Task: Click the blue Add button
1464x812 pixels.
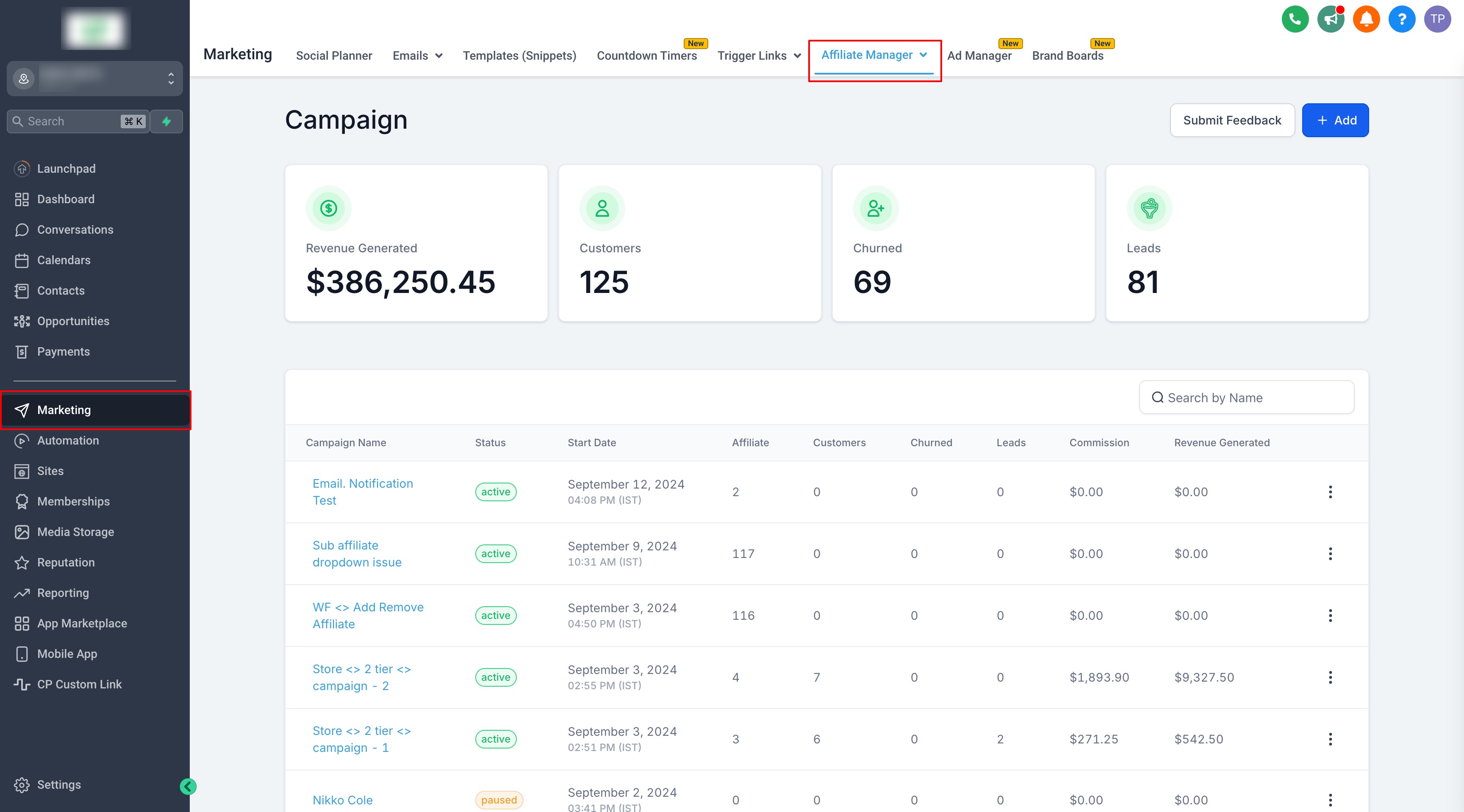Action: coord(1335,120)
